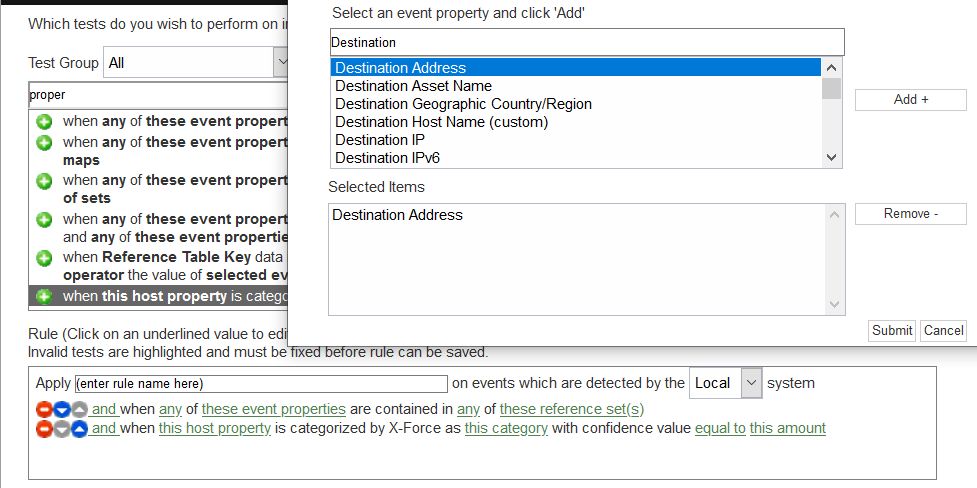
Task: Click the 'this category' link
Action: tap(506, 429)
